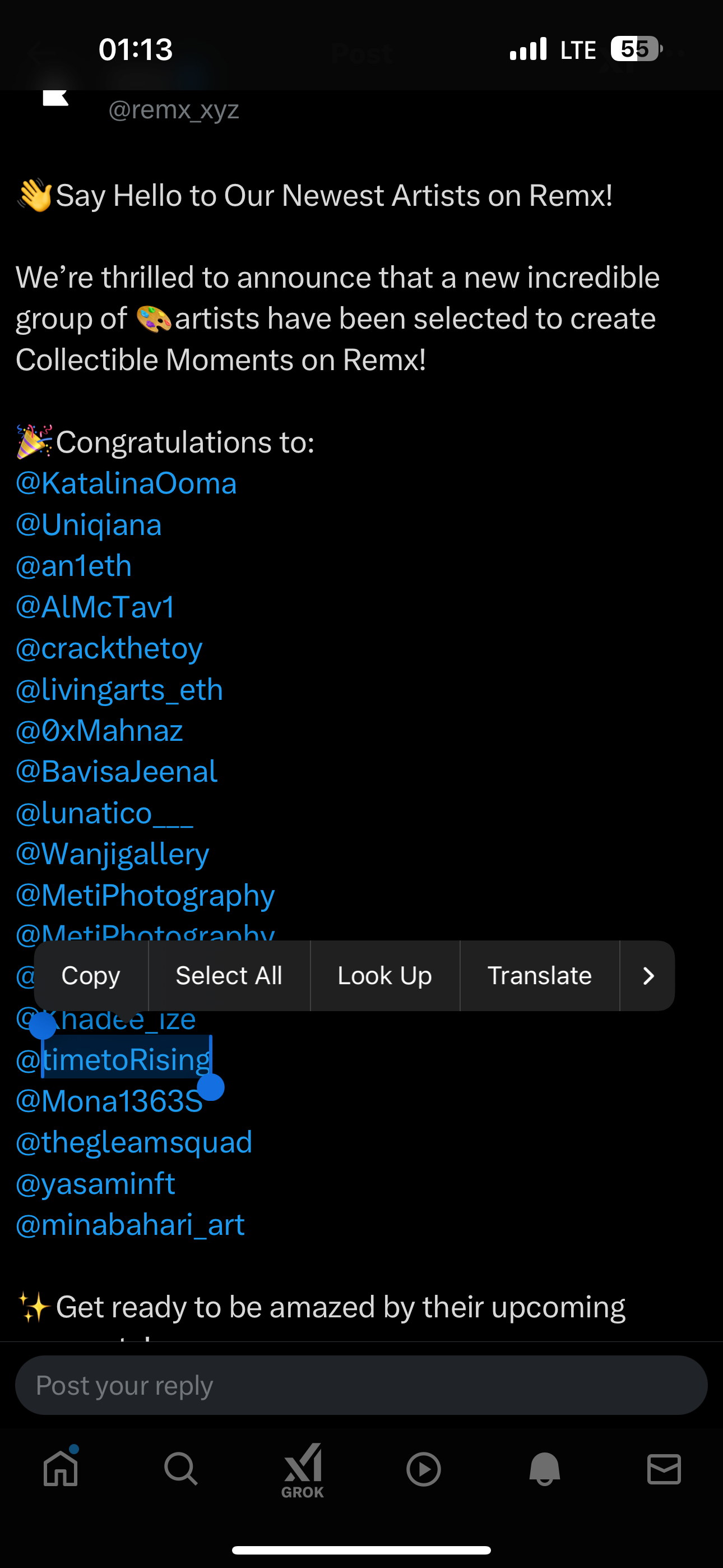Tap the Post your reply field

361,1385
